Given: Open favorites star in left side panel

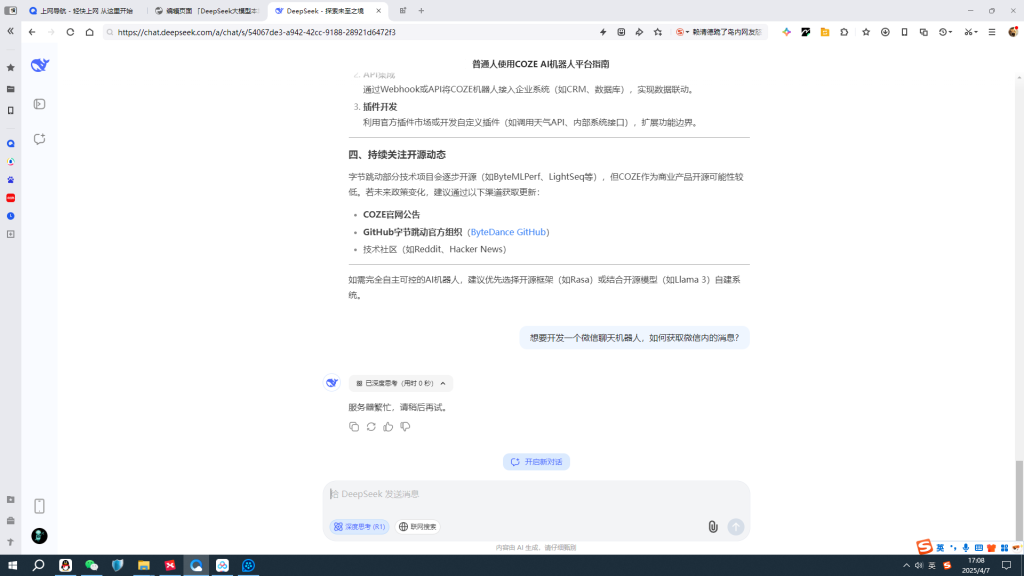Looking at the screenshot, I should point(10,67).
